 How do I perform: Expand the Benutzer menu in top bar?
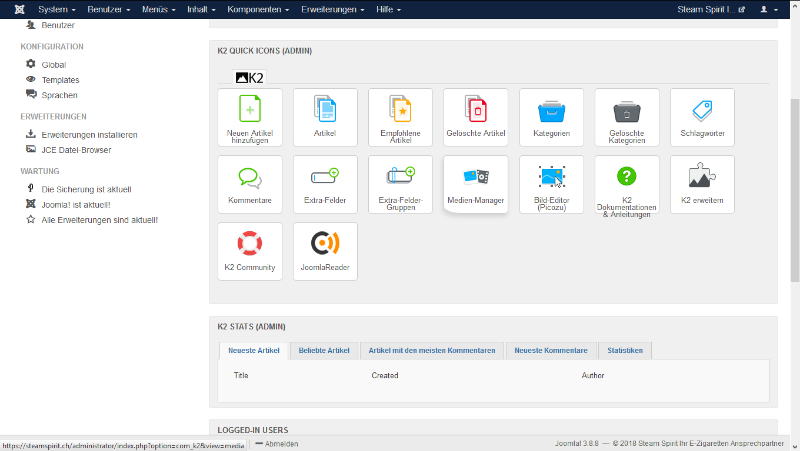tap(109, 9)
